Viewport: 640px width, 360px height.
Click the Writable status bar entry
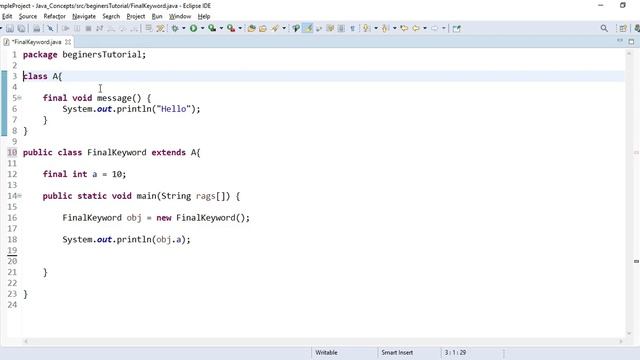pos(327,352)
